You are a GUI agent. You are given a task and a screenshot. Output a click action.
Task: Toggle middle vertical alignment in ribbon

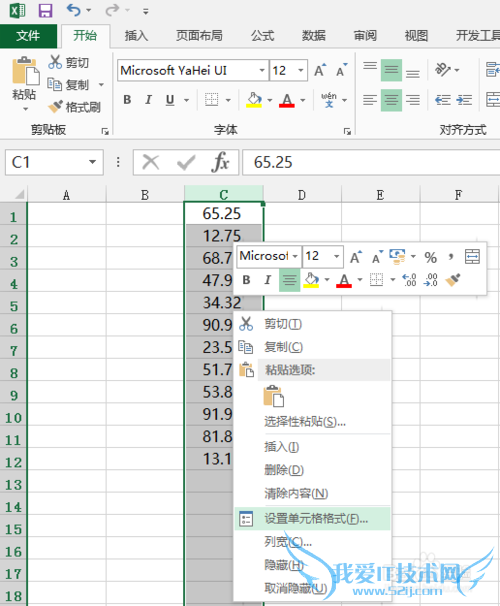391,70
